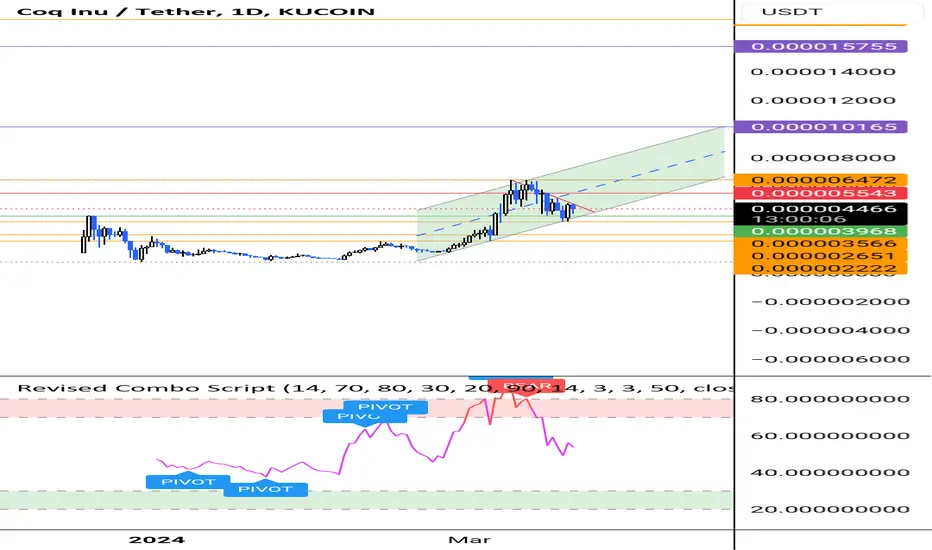
Task: Click the −0.000004000 axis value
Action: tap(830, 330)
